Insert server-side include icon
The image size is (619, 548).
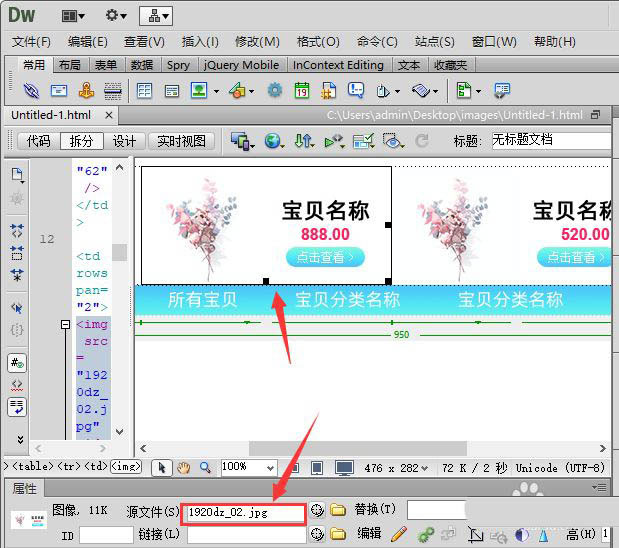[328, 90]
